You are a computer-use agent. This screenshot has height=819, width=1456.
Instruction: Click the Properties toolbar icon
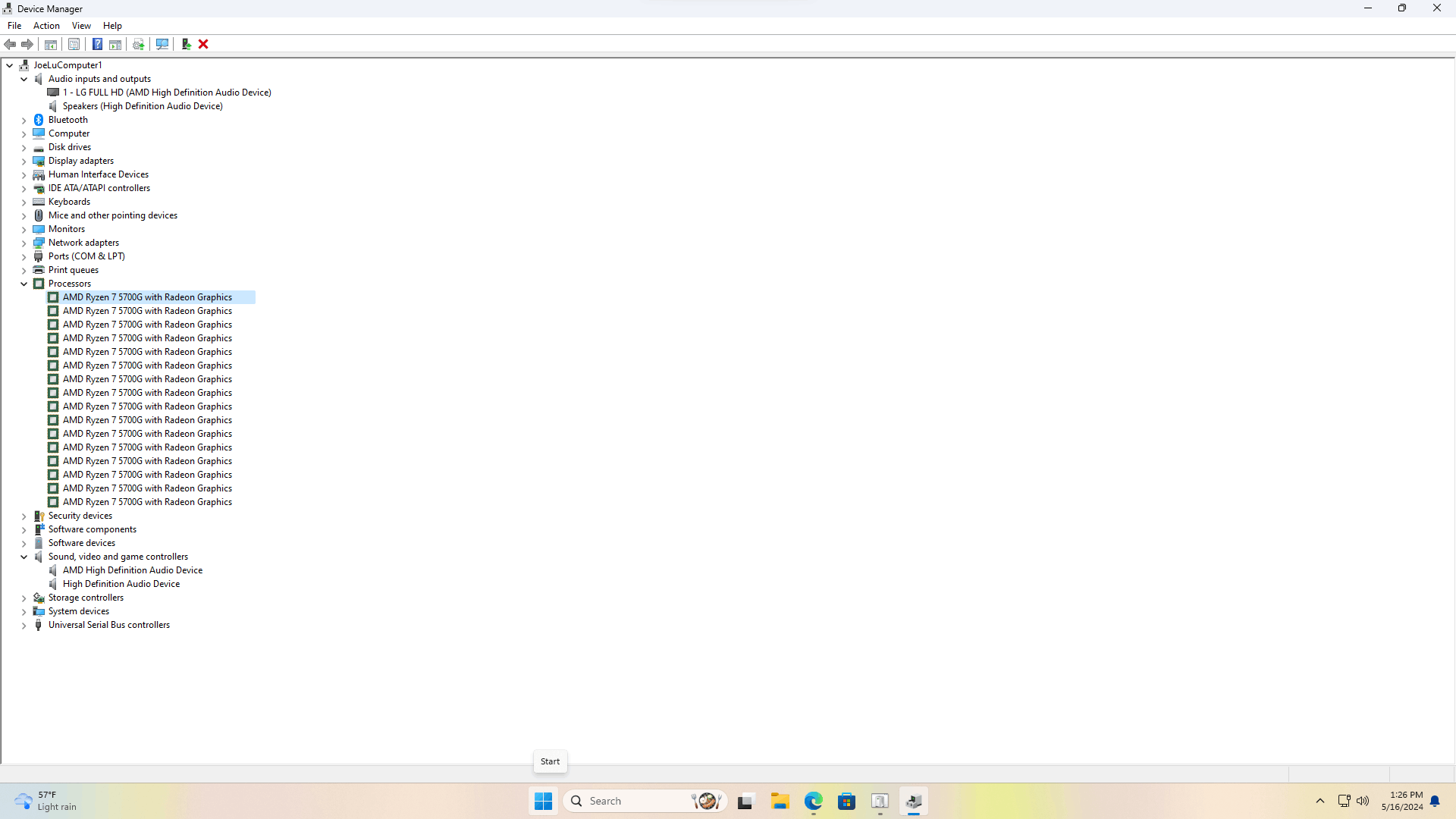(x=74, y=45)
